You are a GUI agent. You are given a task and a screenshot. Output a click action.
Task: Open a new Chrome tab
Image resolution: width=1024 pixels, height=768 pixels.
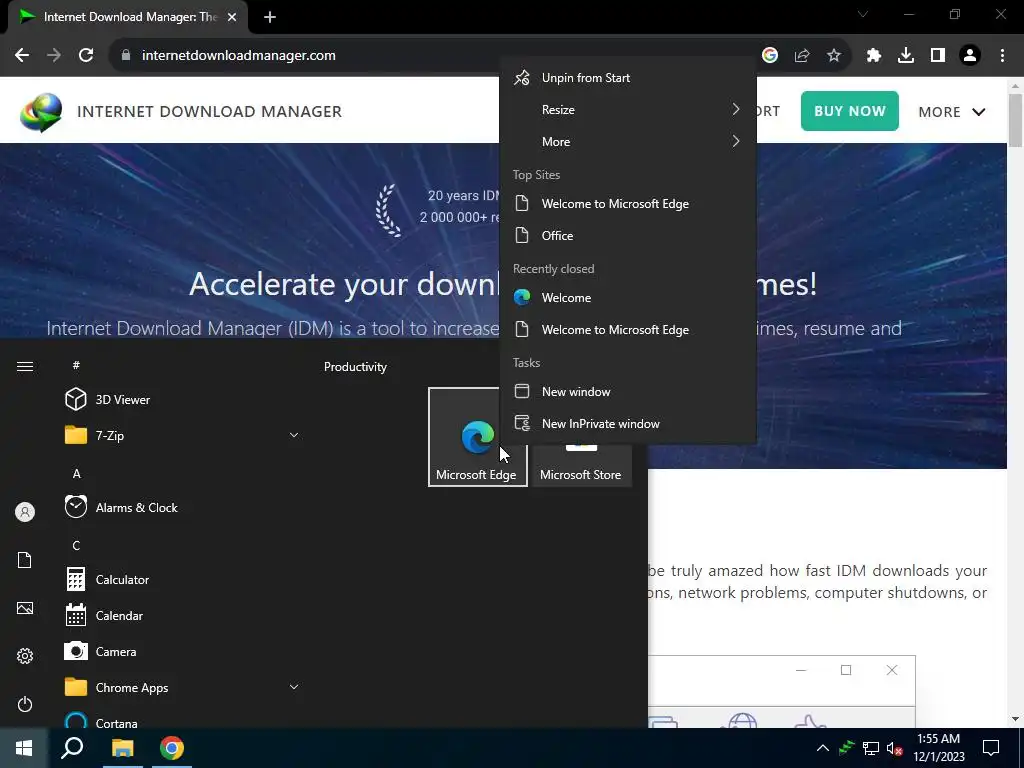pos(270,17)
